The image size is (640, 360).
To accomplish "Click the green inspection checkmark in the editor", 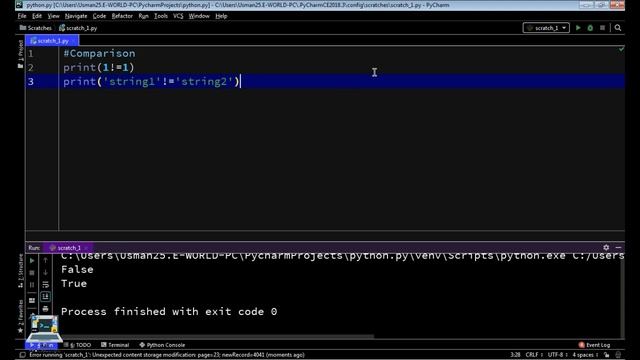I will [621, 49].
